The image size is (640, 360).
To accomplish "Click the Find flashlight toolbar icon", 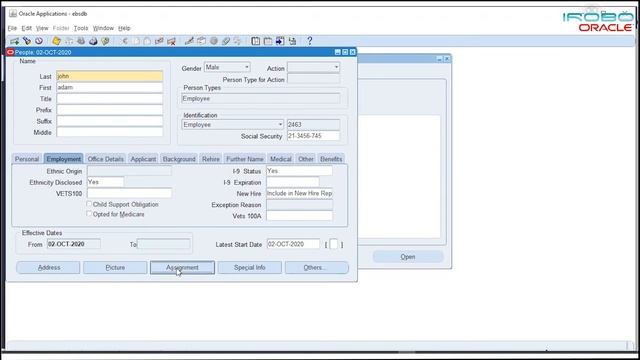I will pos(27,41).
